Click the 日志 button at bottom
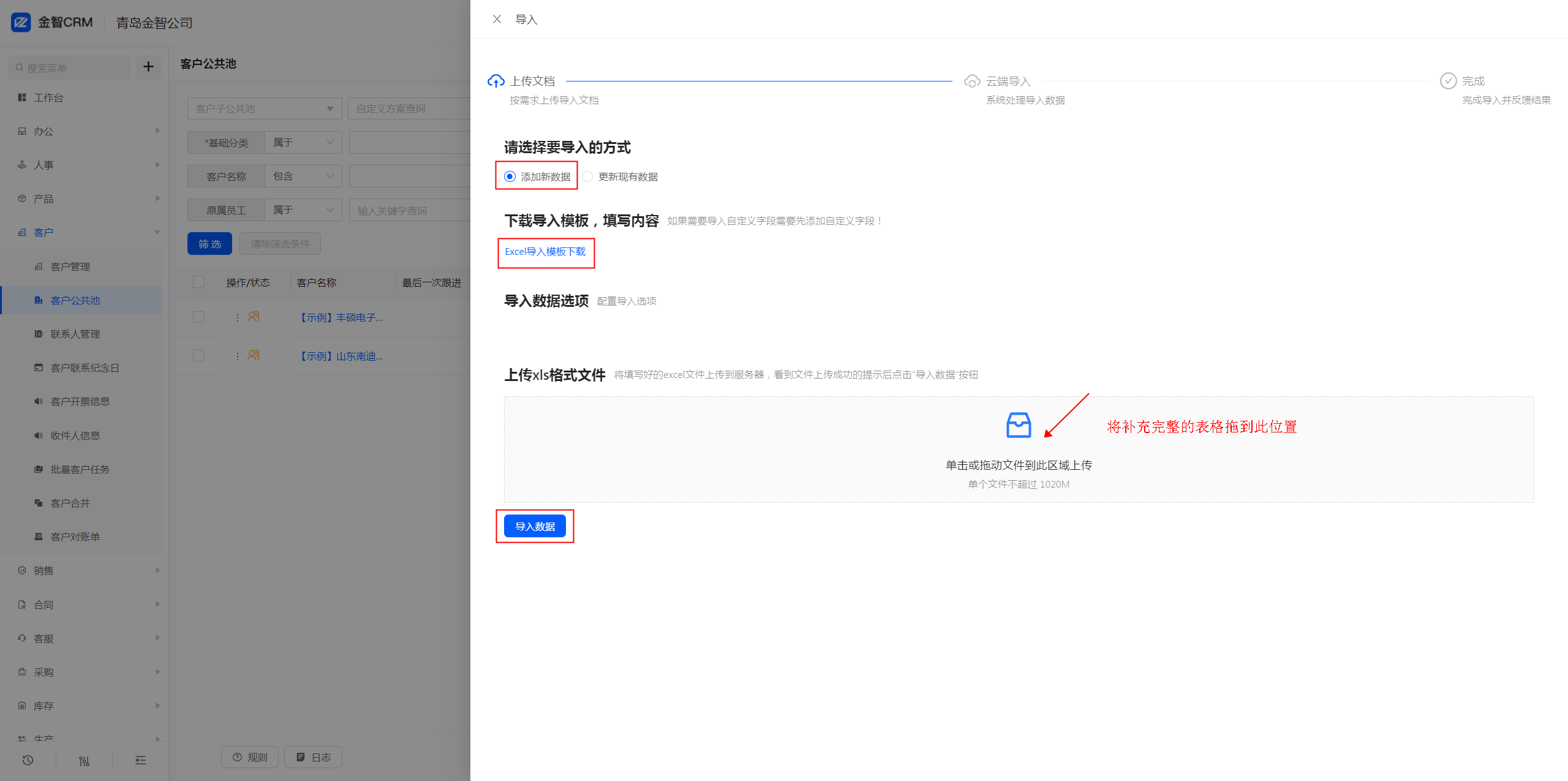This screenshot has width=1568, height=781. coord(314,757)
